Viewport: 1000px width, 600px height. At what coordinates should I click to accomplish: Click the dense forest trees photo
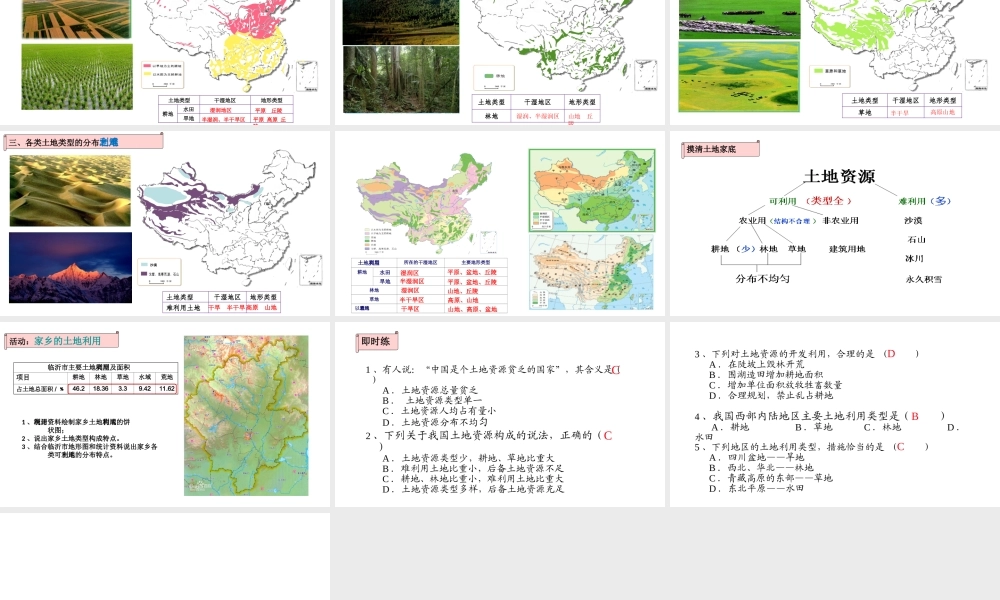[x=401, y=79]
